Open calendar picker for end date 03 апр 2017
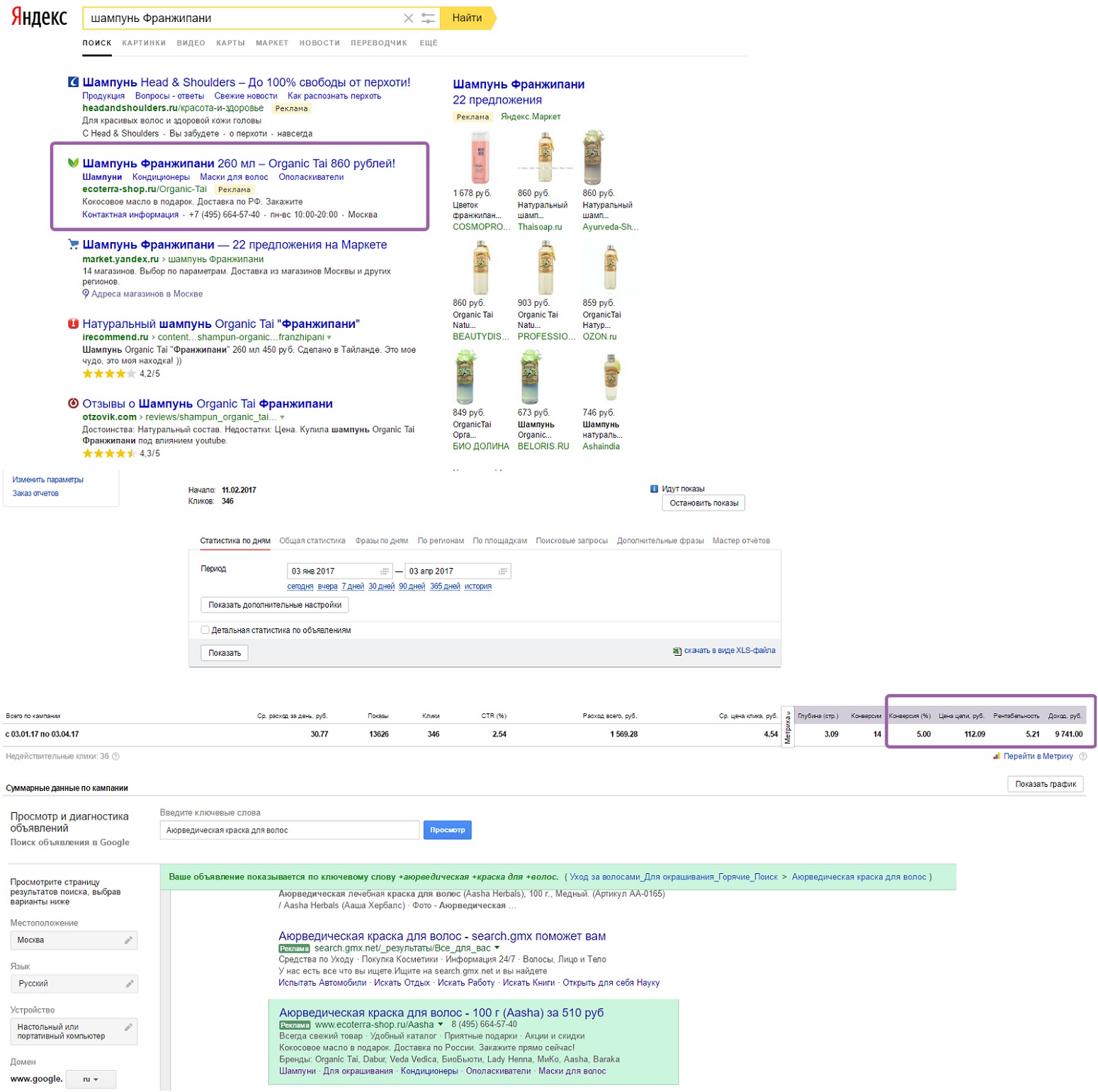This screenshot has width=1098, height=1092. (503, 571)
